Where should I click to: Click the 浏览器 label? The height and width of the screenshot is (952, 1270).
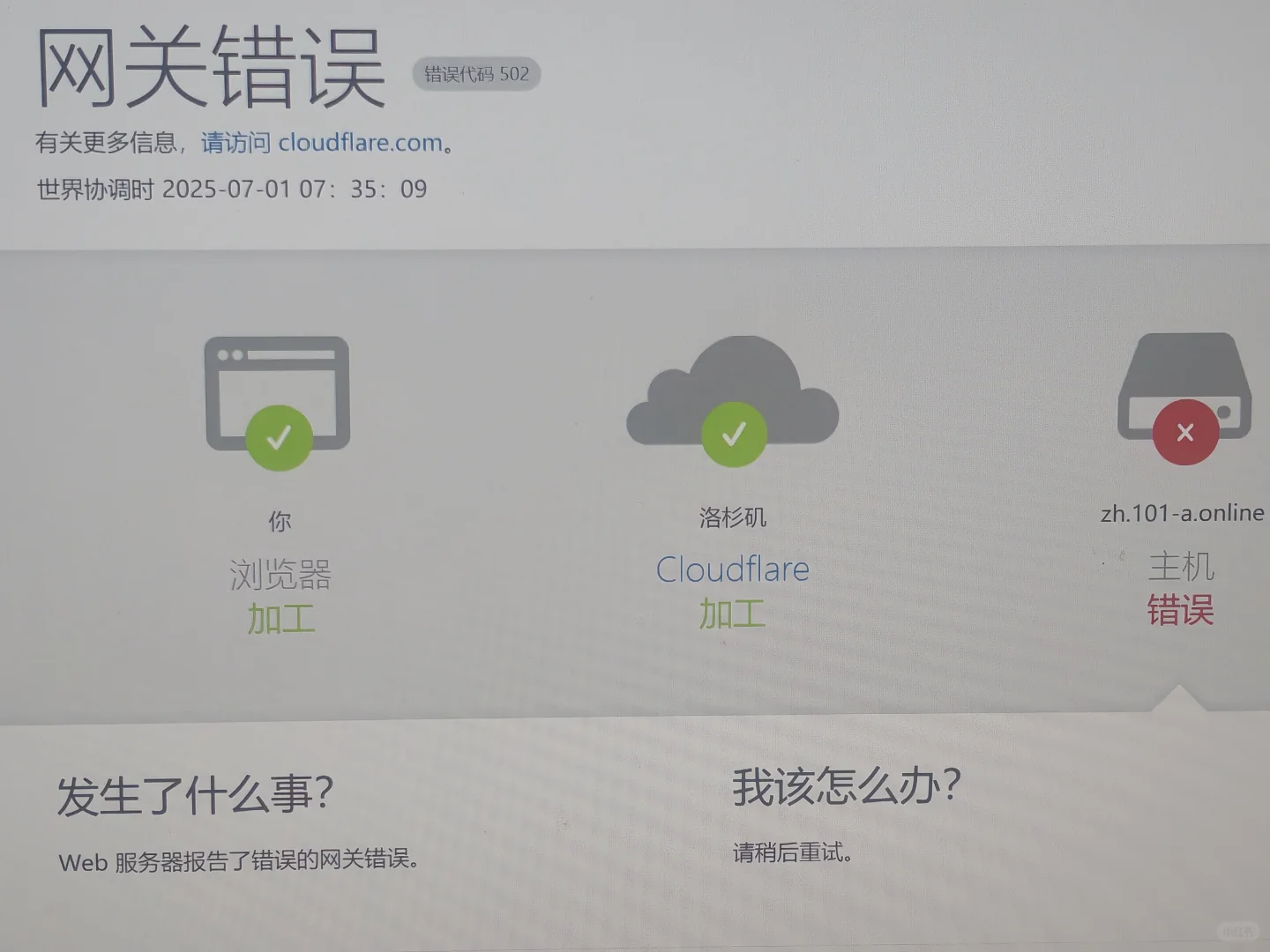[280, 575]
